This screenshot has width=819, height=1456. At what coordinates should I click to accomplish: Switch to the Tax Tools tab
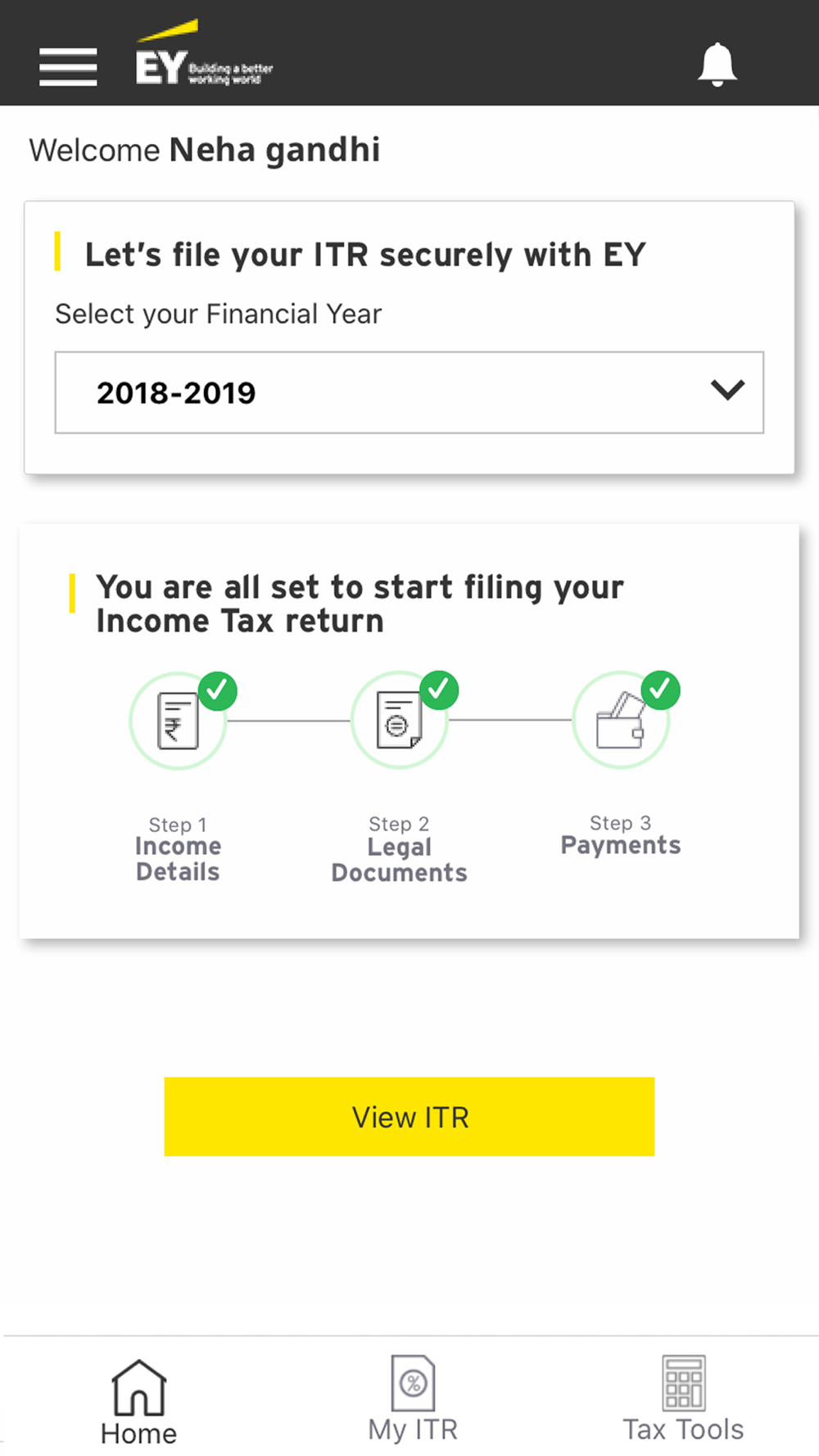(684, 1398)
